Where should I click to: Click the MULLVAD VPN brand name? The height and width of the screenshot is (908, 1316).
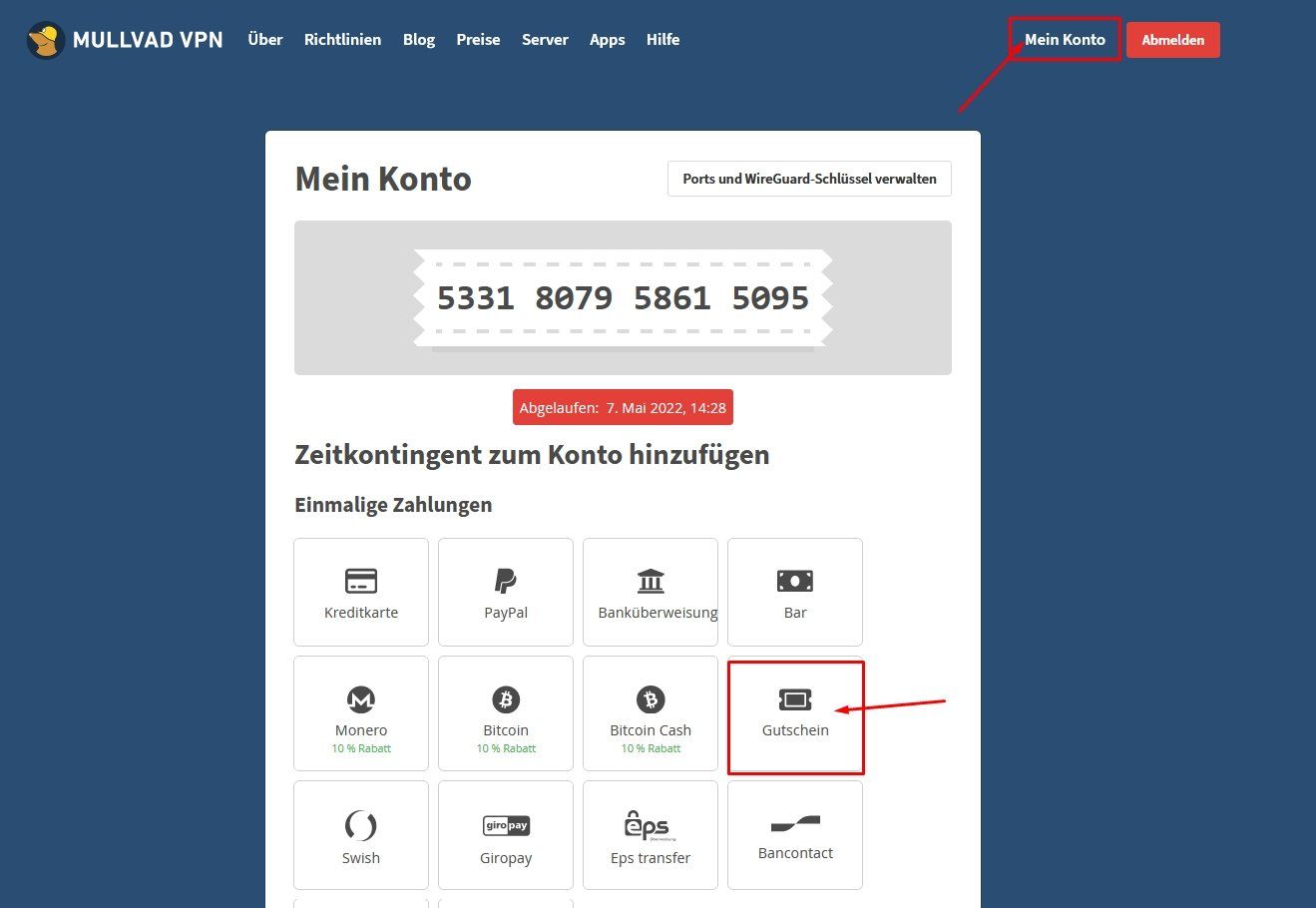148,40
